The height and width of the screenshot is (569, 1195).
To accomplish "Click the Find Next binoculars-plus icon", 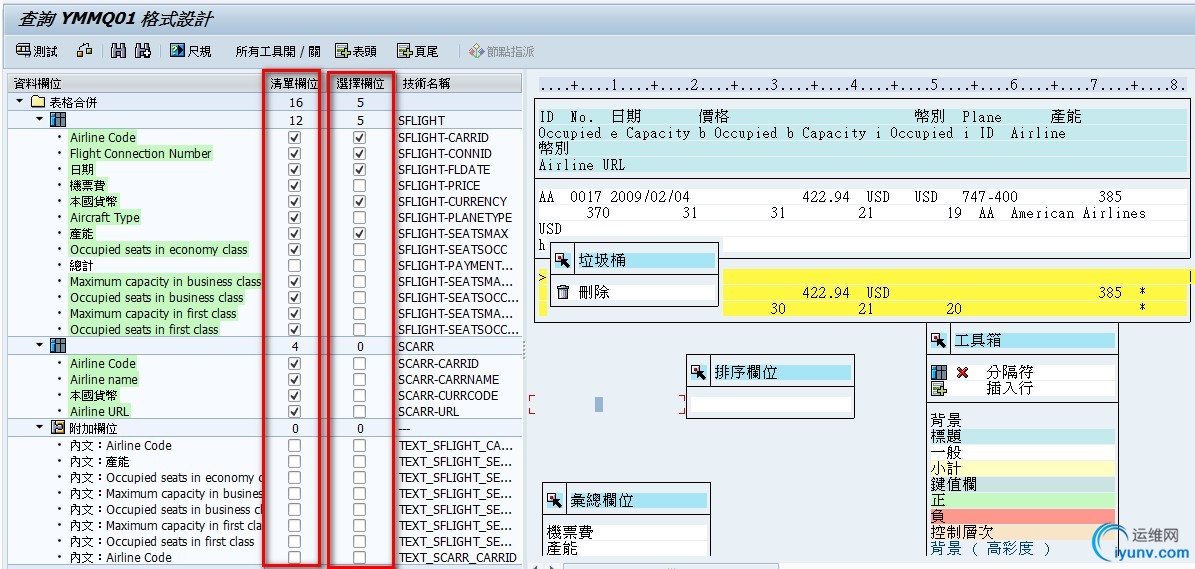I will (x=143, y=51).
